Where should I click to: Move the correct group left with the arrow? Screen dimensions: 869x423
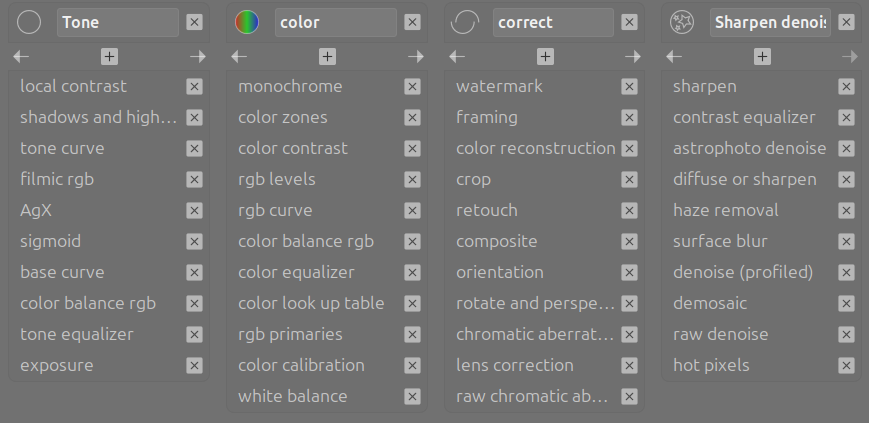(457, 57)
